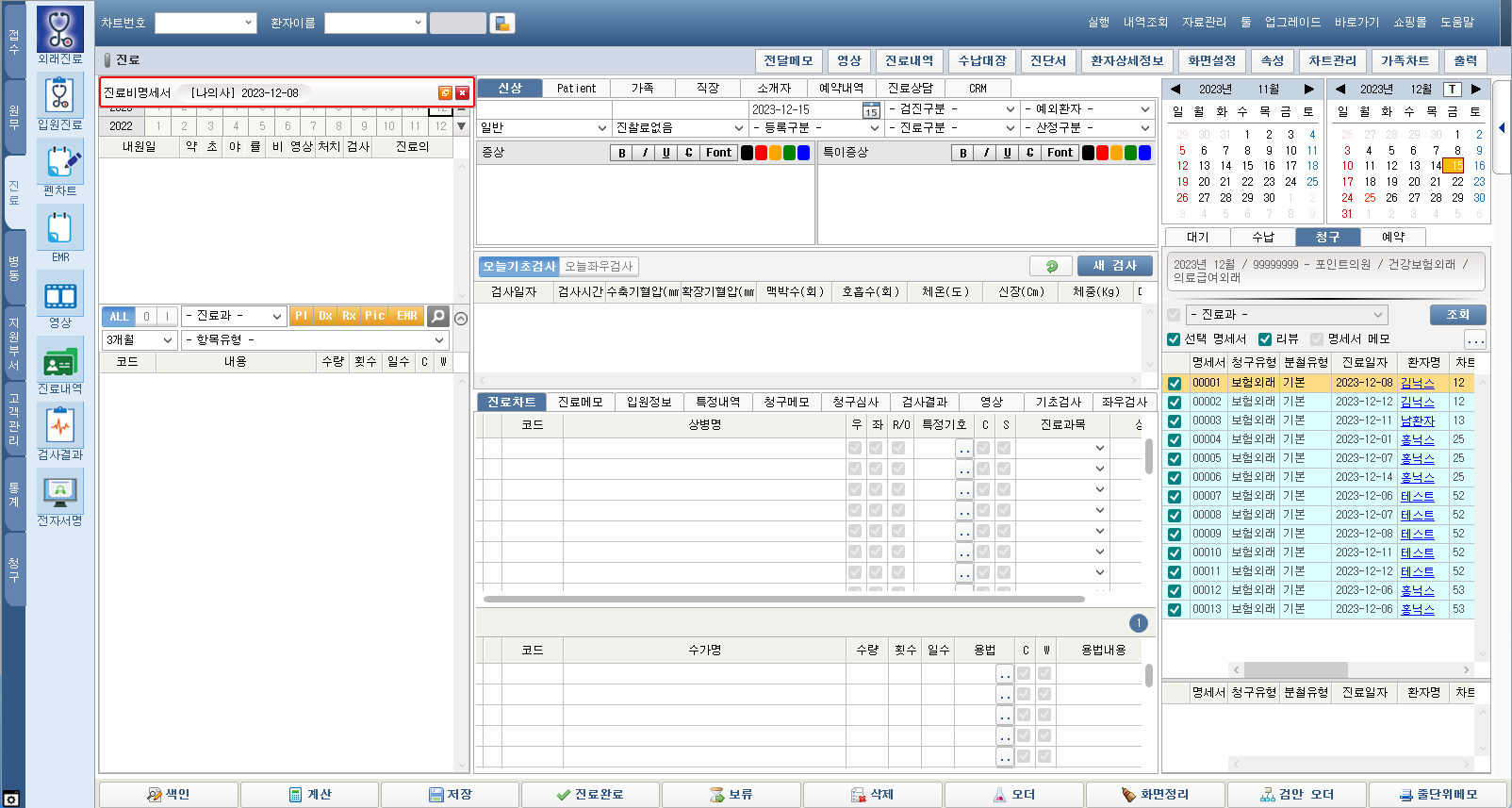Click the 진료완료 button

pyautogui.click(x=590, y=795)
